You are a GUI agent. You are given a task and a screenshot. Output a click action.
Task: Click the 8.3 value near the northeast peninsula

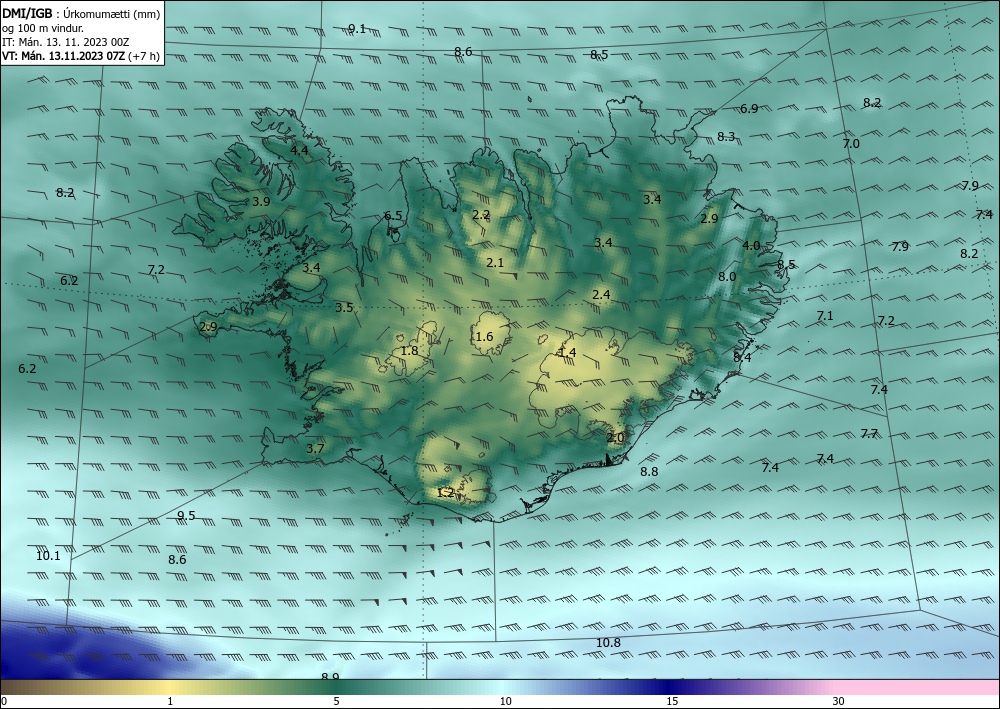pos(726,136)
